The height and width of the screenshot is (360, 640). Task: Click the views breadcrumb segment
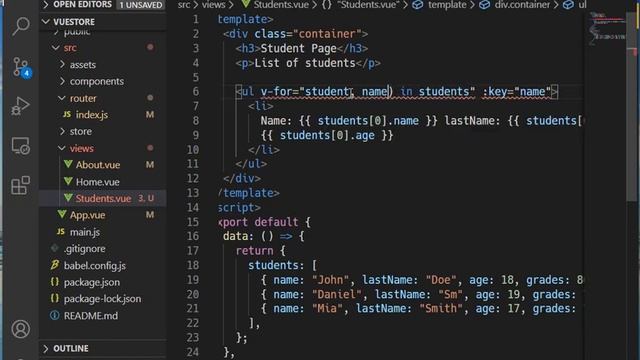(x=213, y=5)
